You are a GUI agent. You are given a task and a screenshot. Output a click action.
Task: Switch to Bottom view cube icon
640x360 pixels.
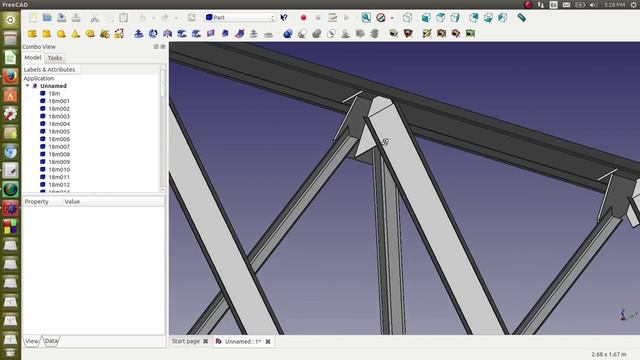tap(488, 18)
